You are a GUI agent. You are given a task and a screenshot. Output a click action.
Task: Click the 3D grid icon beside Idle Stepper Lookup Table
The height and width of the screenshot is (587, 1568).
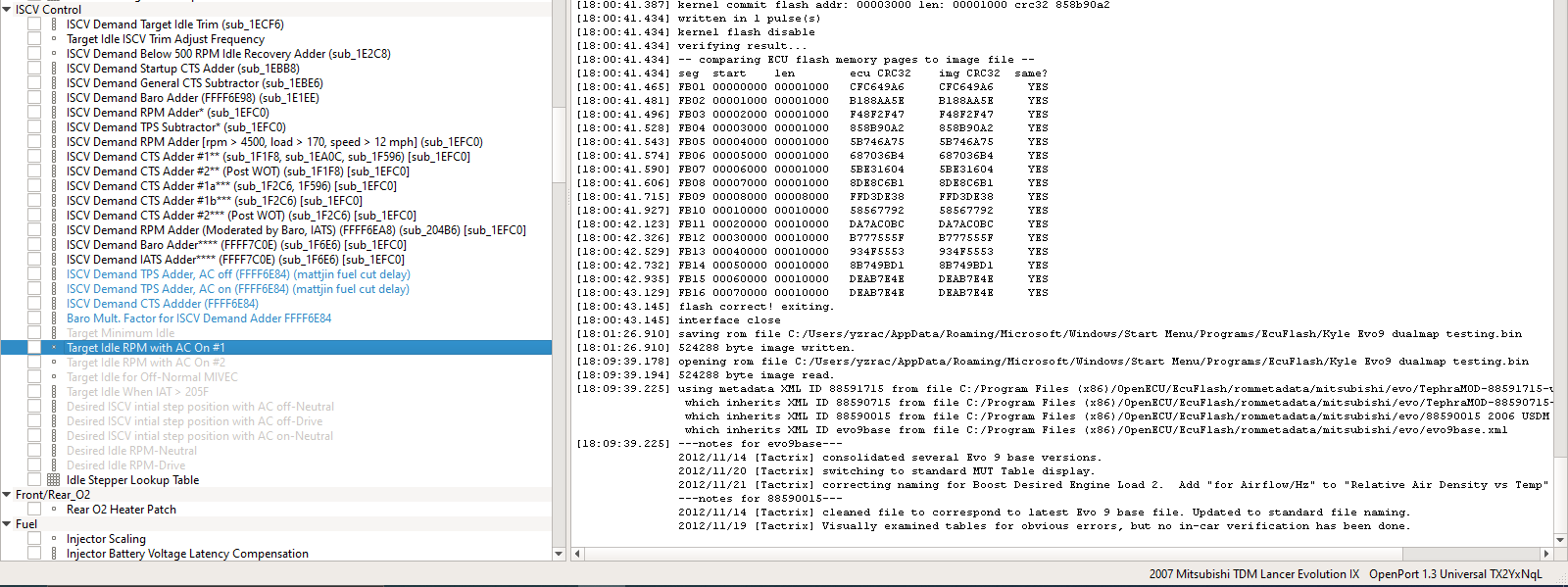click(x=54, y=480)
